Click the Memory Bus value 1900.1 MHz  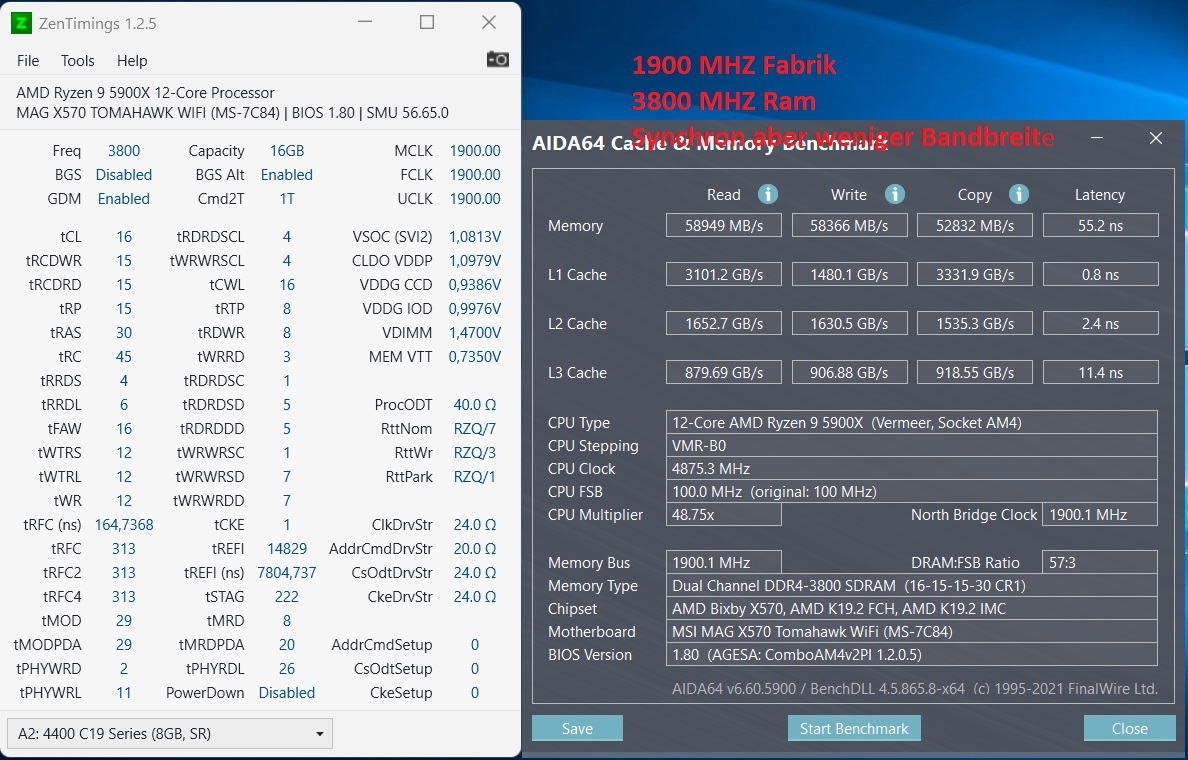pyautogui.click(x=724, y=562)
